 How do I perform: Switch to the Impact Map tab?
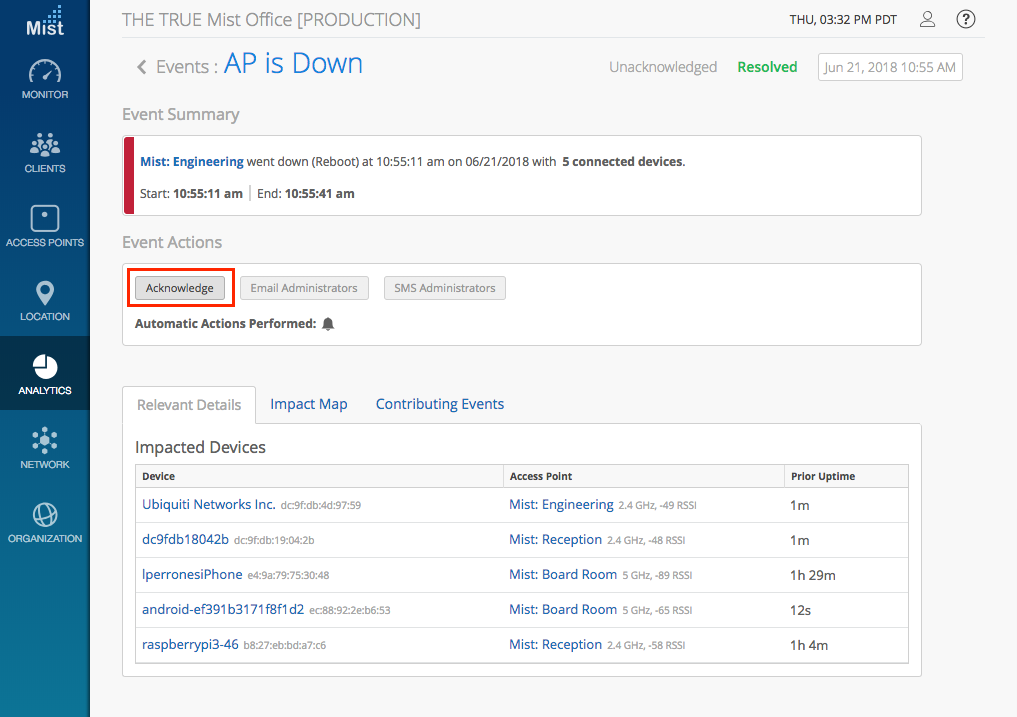pyautogui.click(x=309, y=404)
